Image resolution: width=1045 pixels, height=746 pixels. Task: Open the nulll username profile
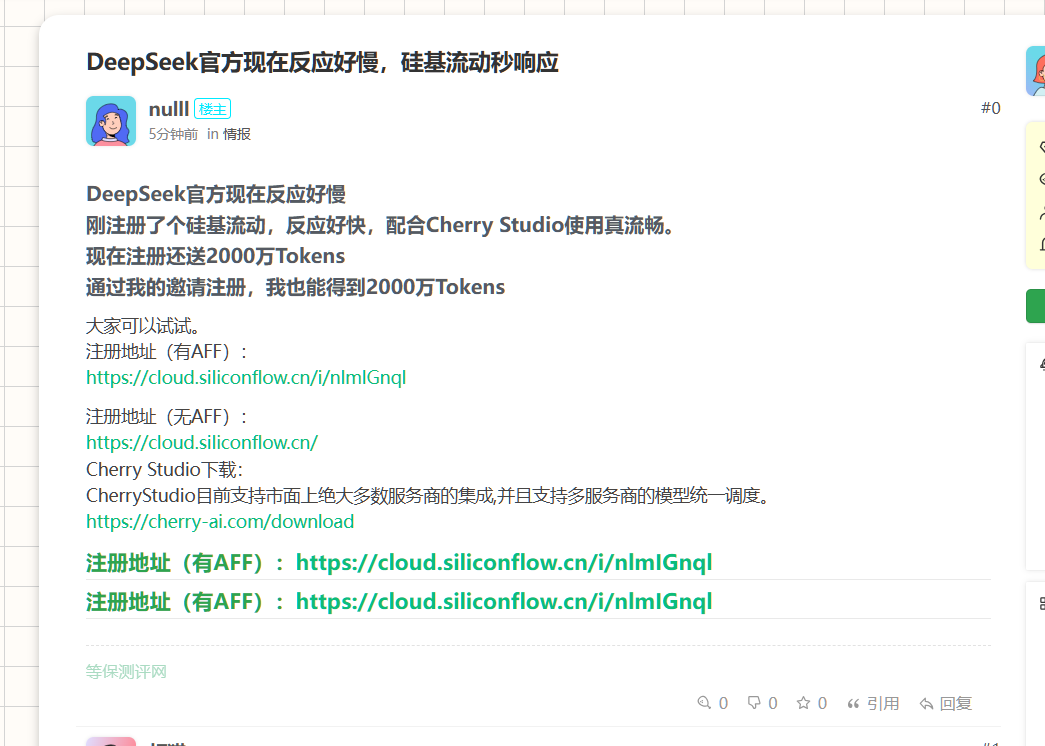pyautogui.click(x=169, y=109)
